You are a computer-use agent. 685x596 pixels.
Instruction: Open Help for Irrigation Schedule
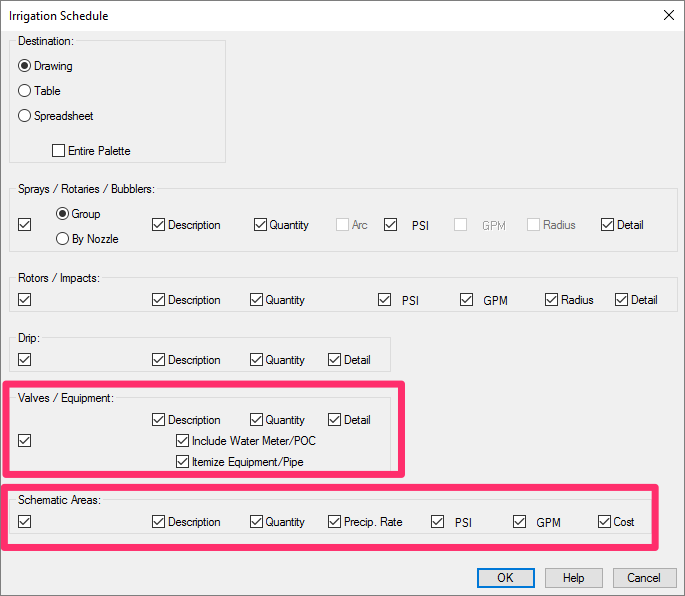click(574, 578)
